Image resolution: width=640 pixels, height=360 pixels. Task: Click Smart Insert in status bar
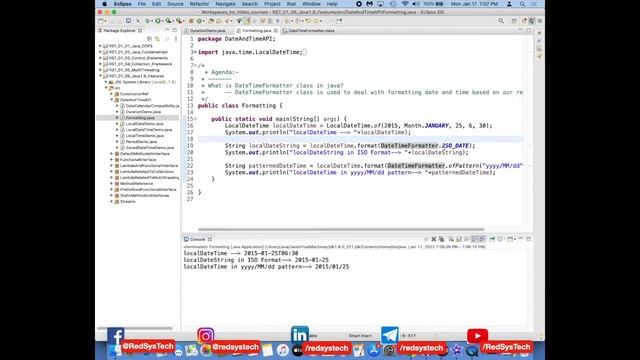360,336
